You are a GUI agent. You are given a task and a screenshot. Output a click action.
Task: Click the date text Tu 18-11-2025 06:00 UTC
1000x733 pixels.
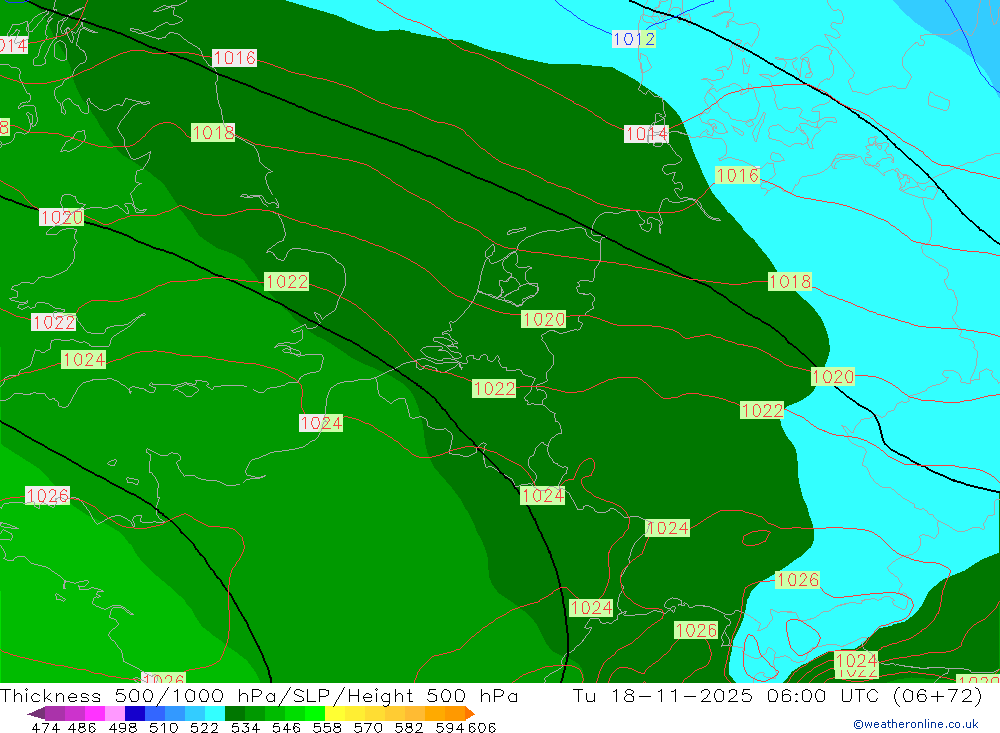tap(726, 696)
